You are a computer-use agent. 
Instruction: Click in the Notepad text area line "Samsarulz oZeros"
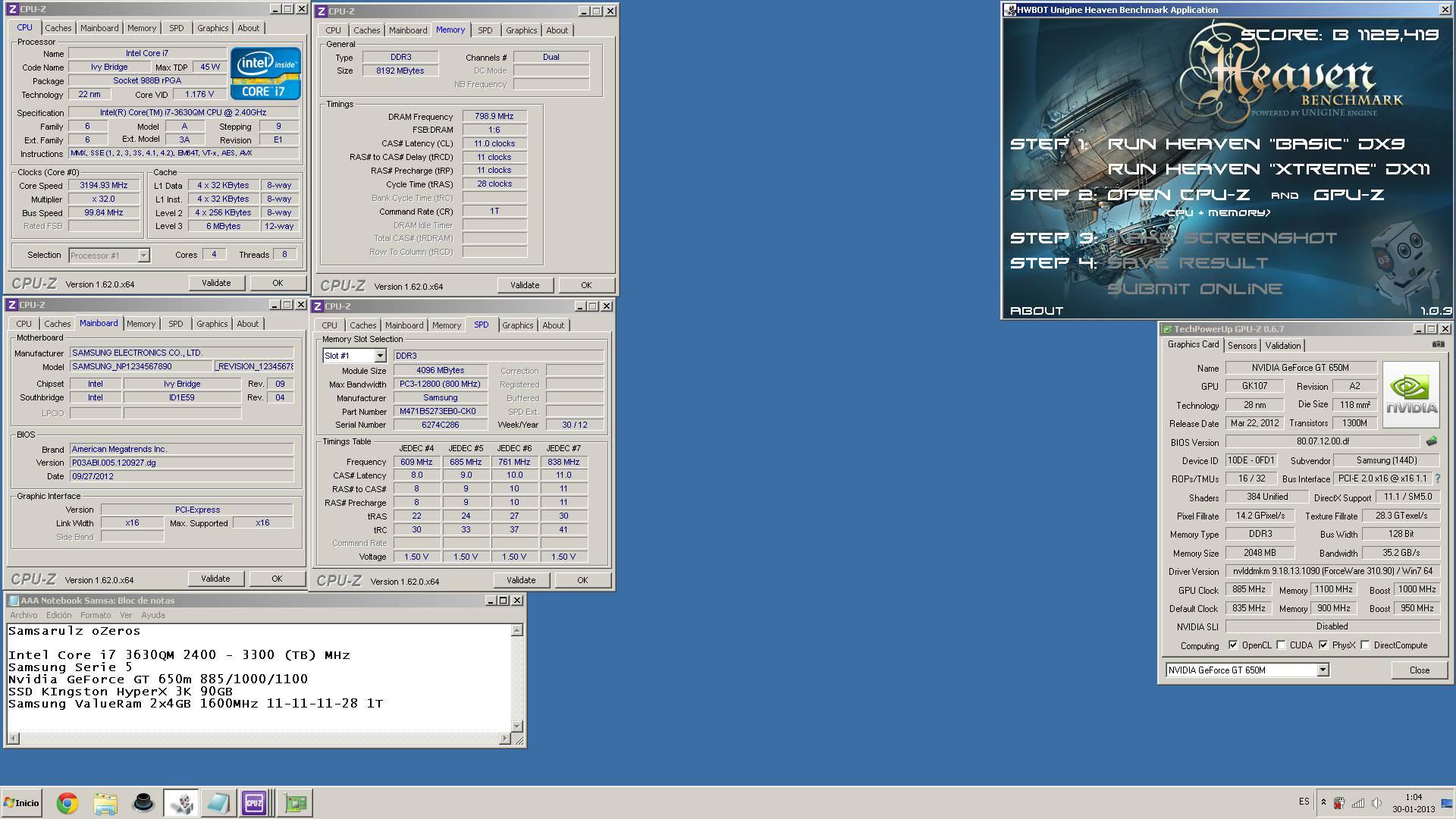[74, 631]
